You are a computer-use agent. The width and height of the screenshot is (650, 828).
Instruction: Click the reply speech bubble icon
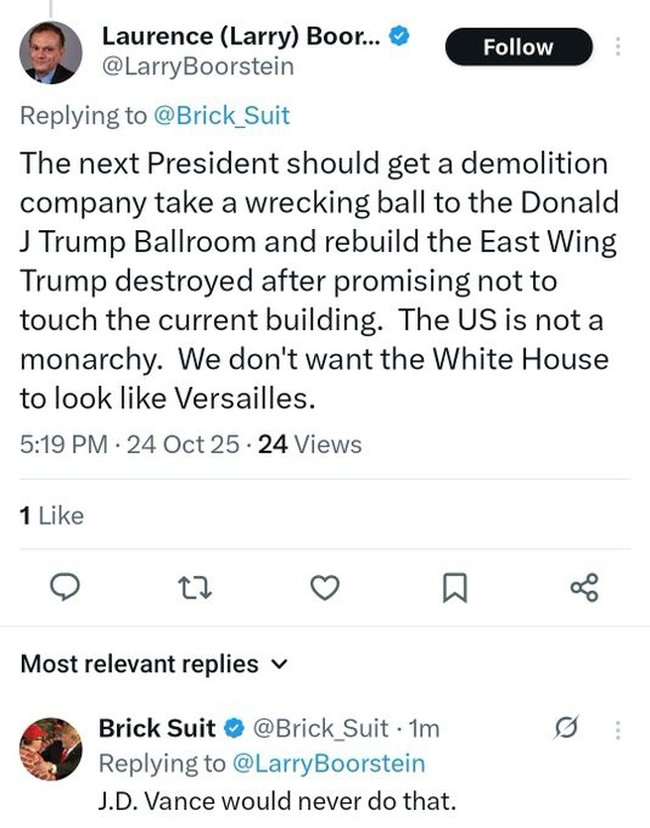click(64, 588)
